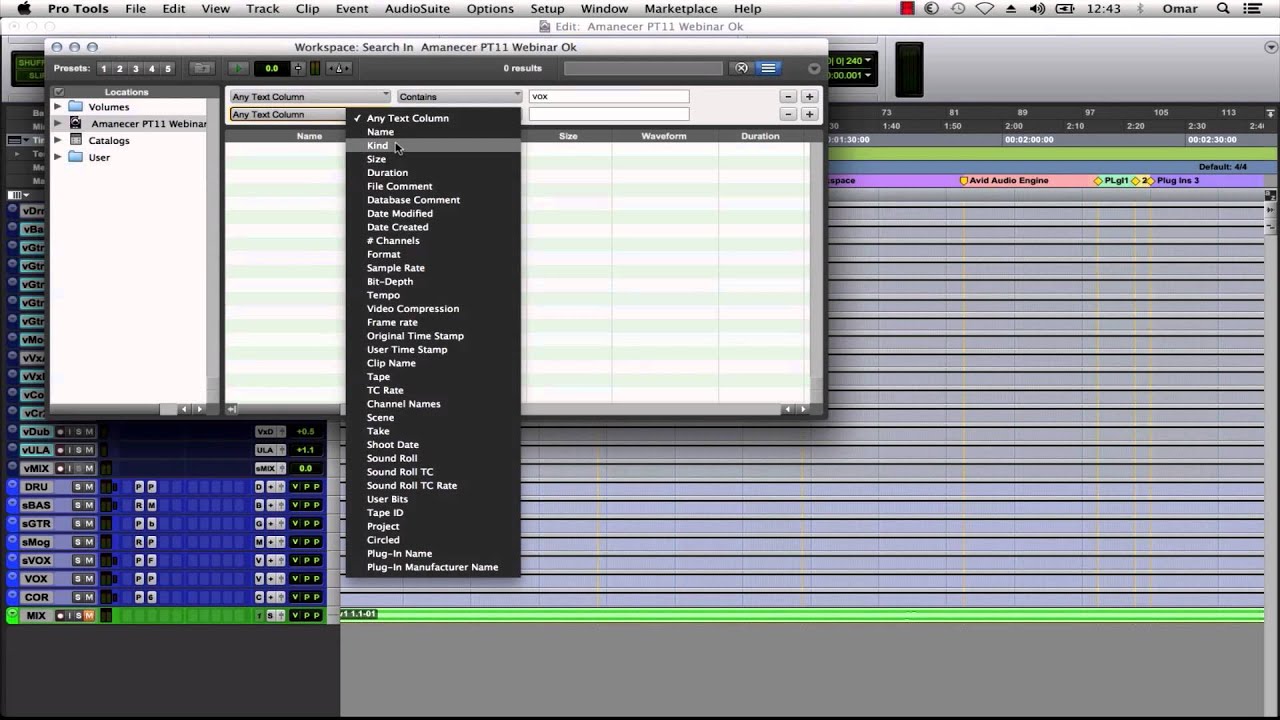Image resolution: width=1280 pixels, height=720 pixels.
Task: Expand the Volumes location
Action: 57,106
